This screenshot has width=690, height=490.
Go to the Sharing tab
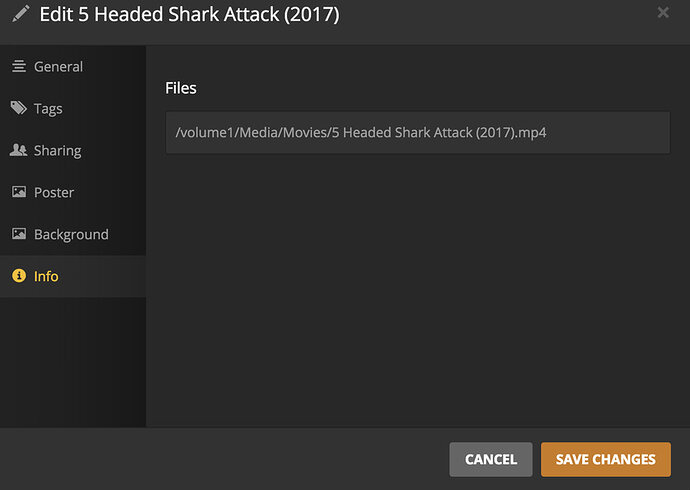click(x=57, y=151)
